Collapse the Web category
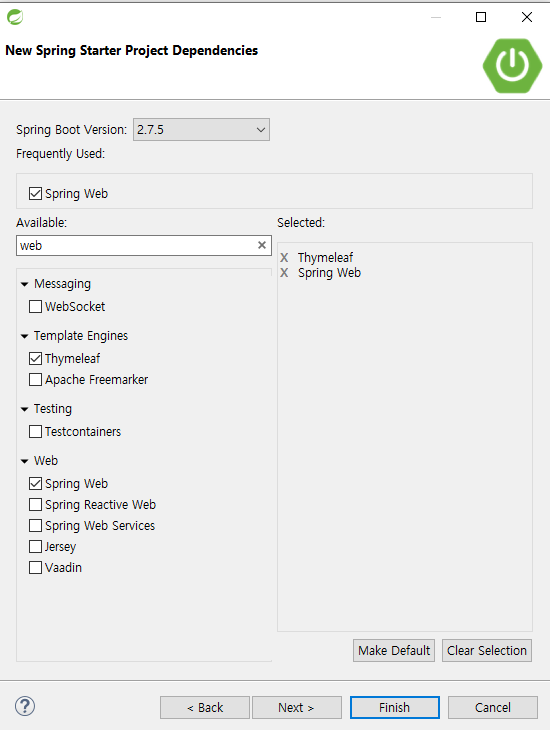 click(25, 461)
